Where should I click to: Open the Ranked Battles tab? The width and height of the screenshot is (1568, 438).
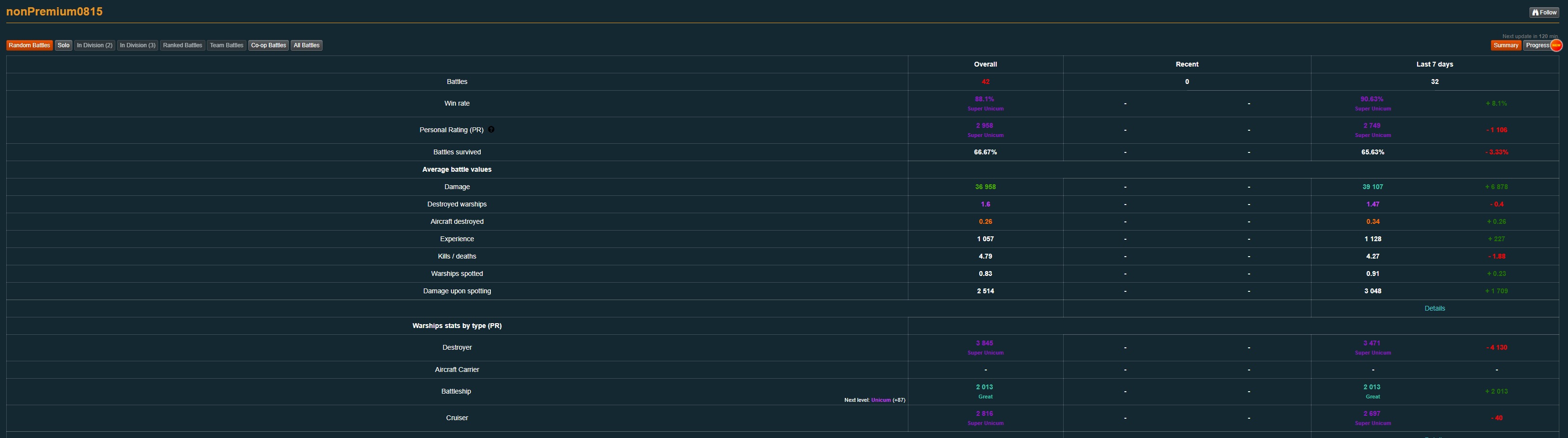(x=183, y=45)
